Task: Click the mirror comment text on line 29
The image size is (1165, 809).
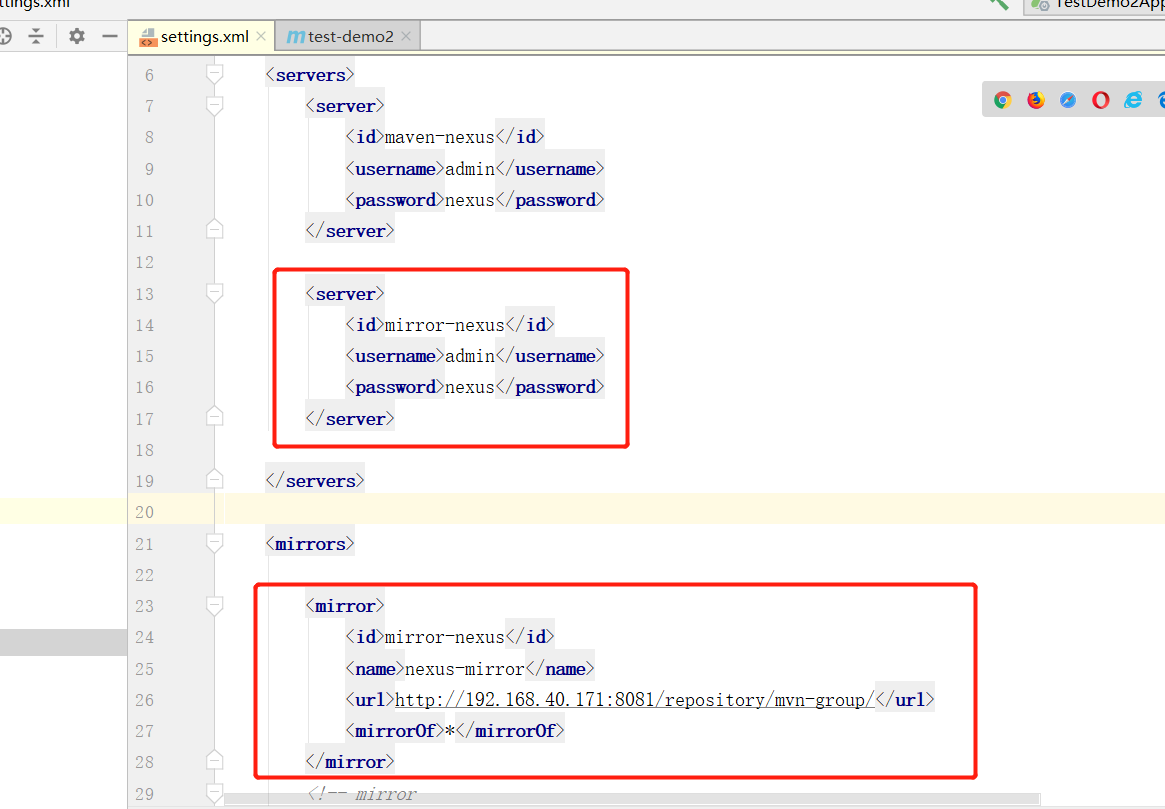Action: 363,794
